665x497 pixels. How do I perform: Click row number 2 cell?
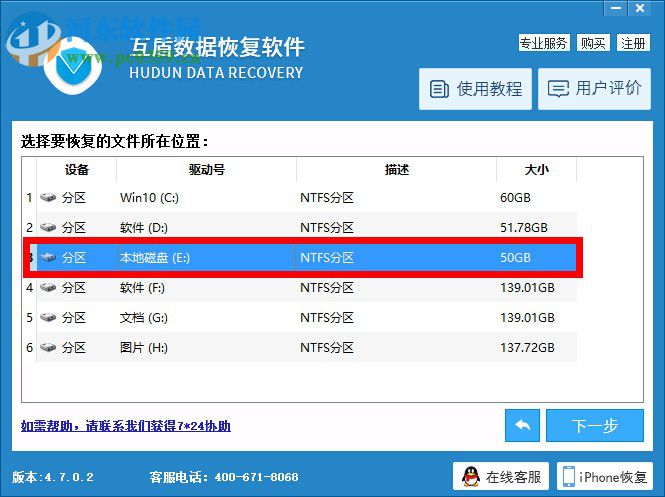(29, 228)
